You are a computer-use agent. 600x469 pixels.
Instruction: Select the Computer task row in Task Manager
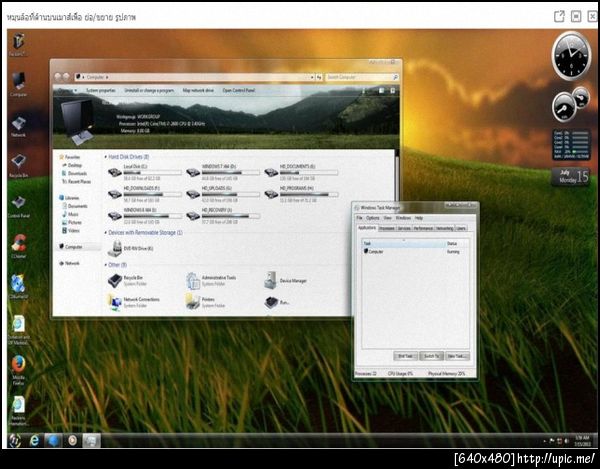(x=415, y=252)
